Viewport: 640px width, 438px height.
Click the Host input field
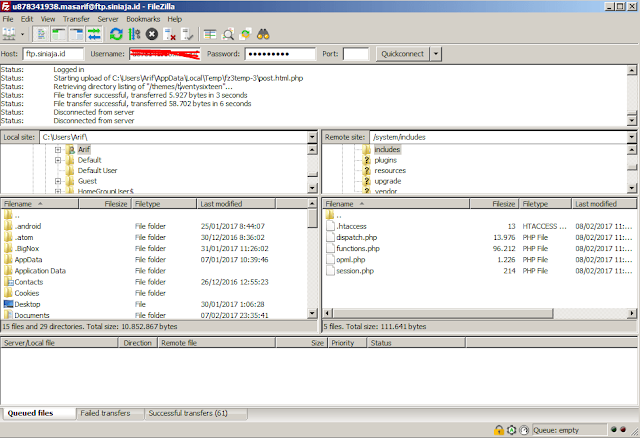pyautogui.click(x=53, y=54)
